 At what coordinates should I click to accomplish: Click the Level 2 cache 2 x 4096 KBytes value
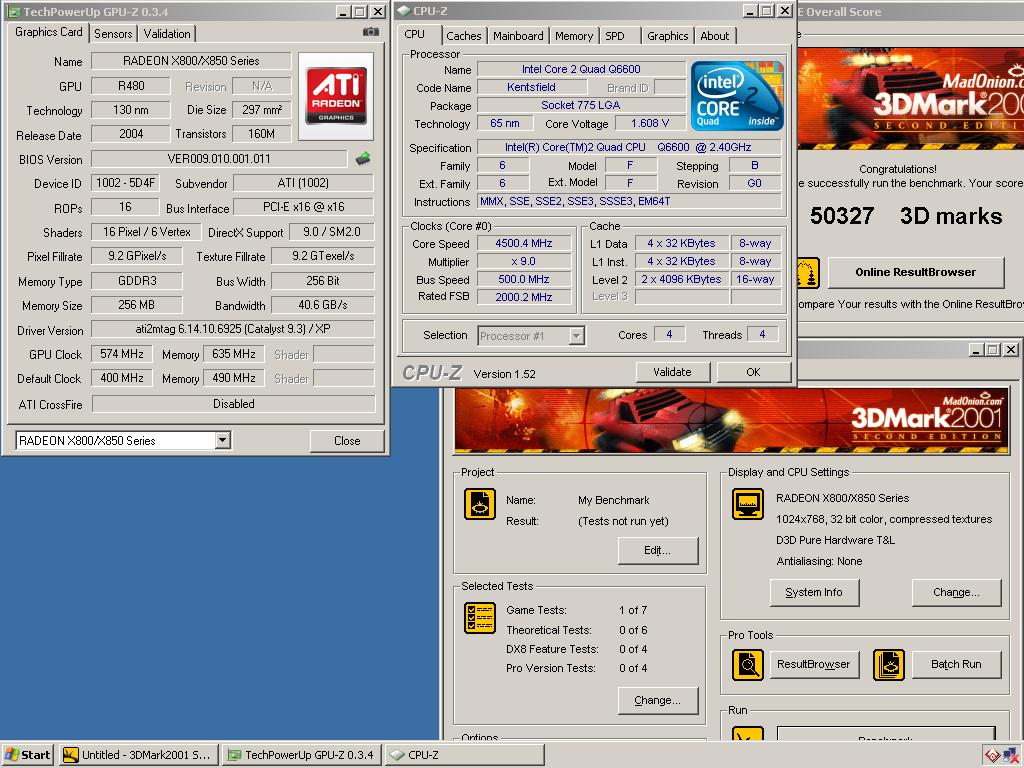pyautogui.click(x=681, y=279)
